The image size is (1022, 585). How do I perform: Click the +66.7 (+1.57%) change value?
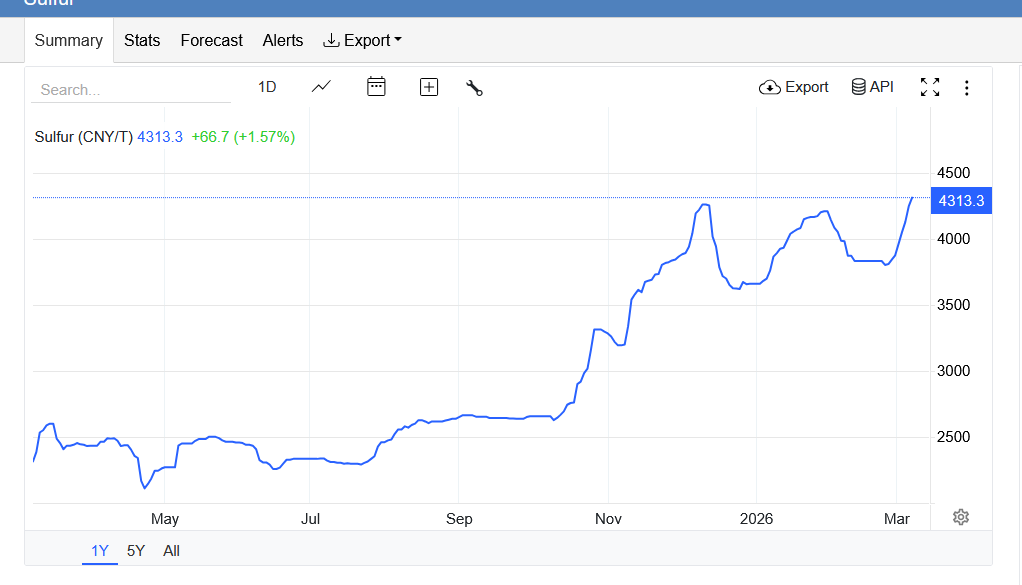pyautogui.click(x=243, y=137)
